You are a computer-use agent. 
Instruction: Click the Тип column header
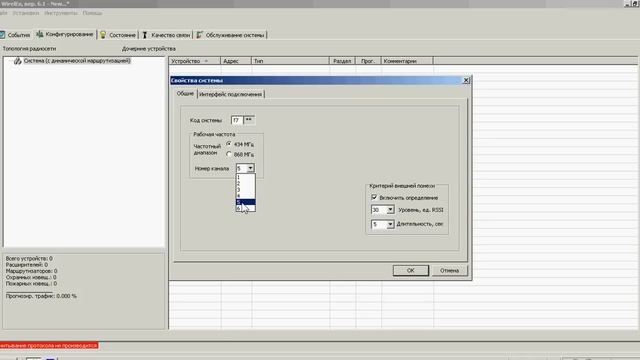point(291,61)
